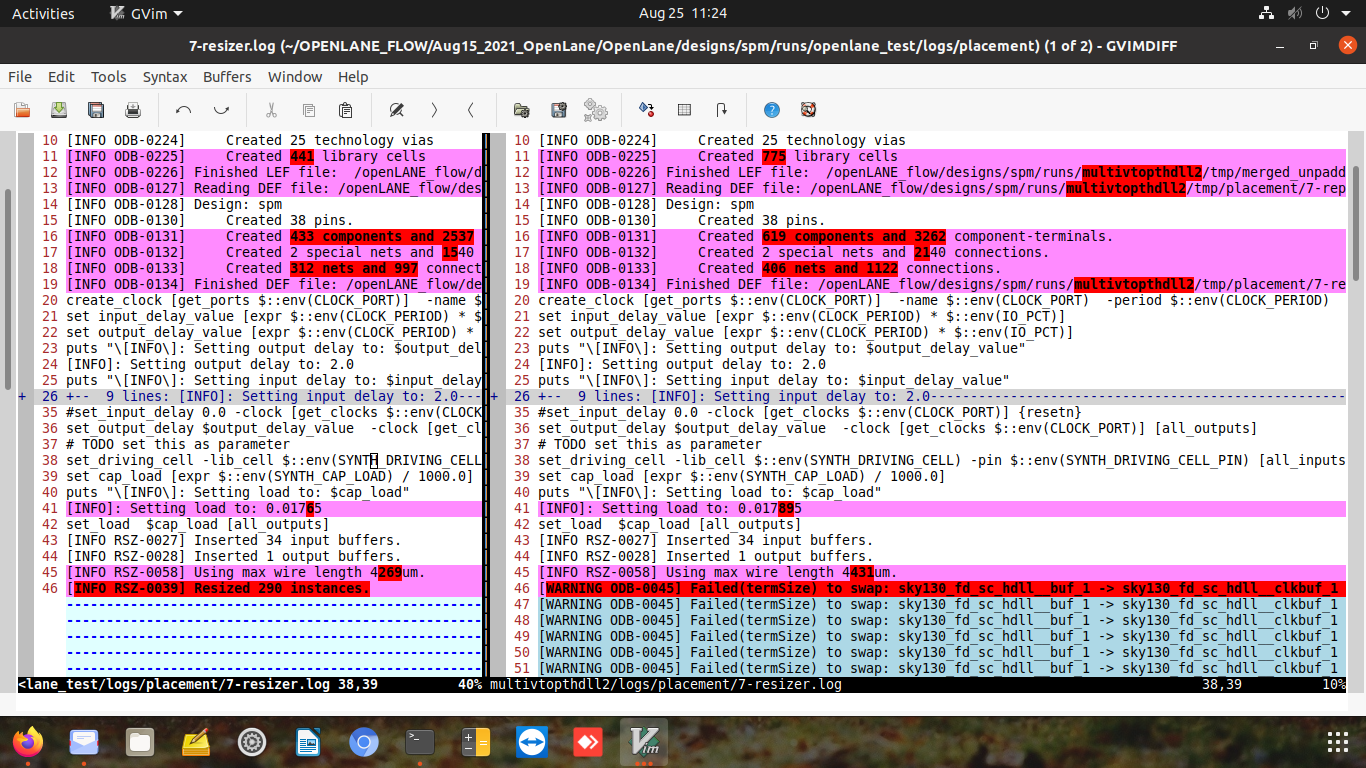This screenshot has height=768, width=1366.
Task: Click the Find Previous chevron icon
Action: tap(471, 110)
